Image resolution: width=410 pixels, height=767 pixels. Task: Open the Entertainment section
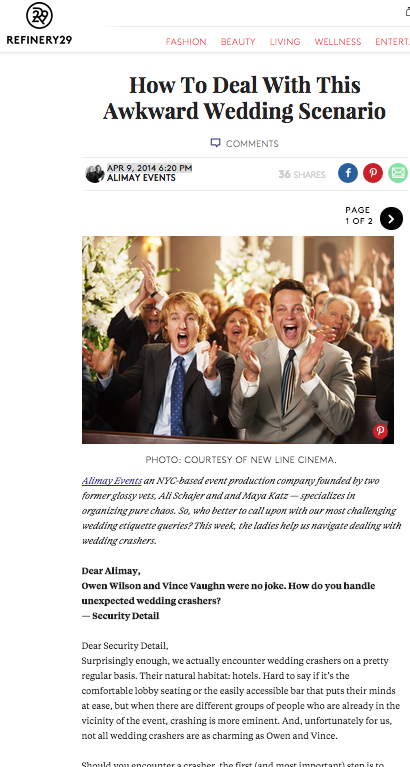pyautogui.click(x=392, y=42)
